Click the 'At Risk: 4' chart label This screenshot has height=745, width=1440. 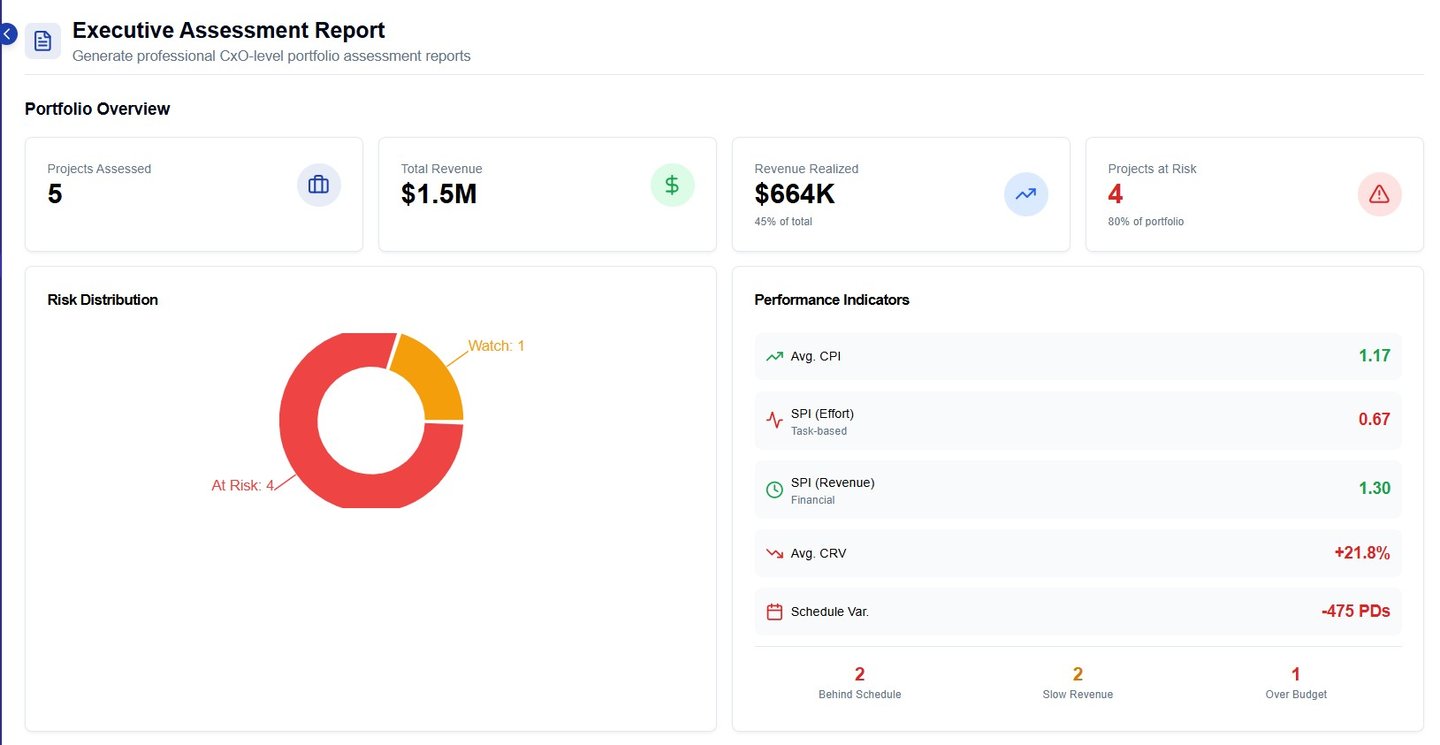242,485
